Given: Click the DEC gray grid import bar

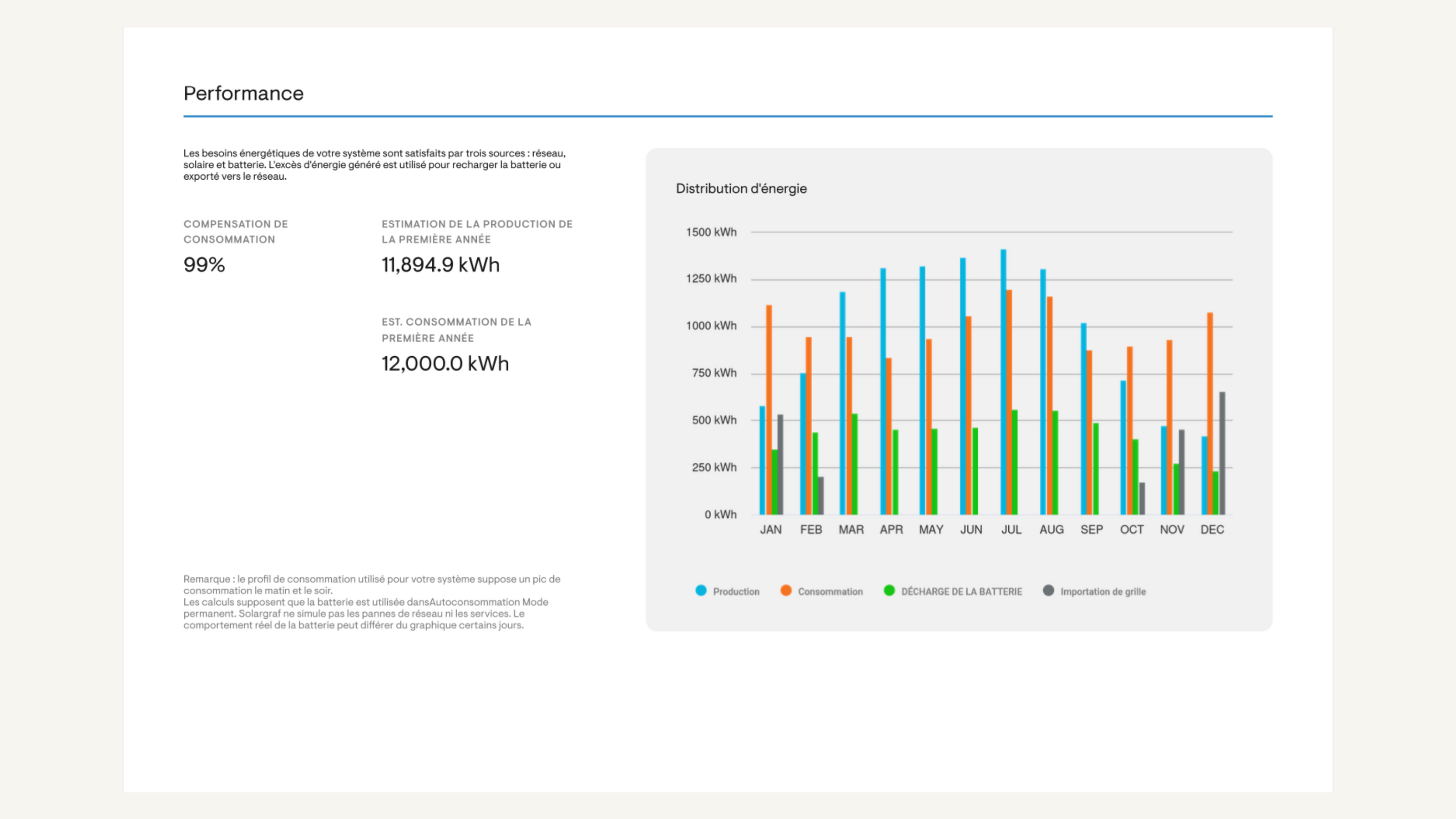Looking at the screenshot, I should point(1222,452).
